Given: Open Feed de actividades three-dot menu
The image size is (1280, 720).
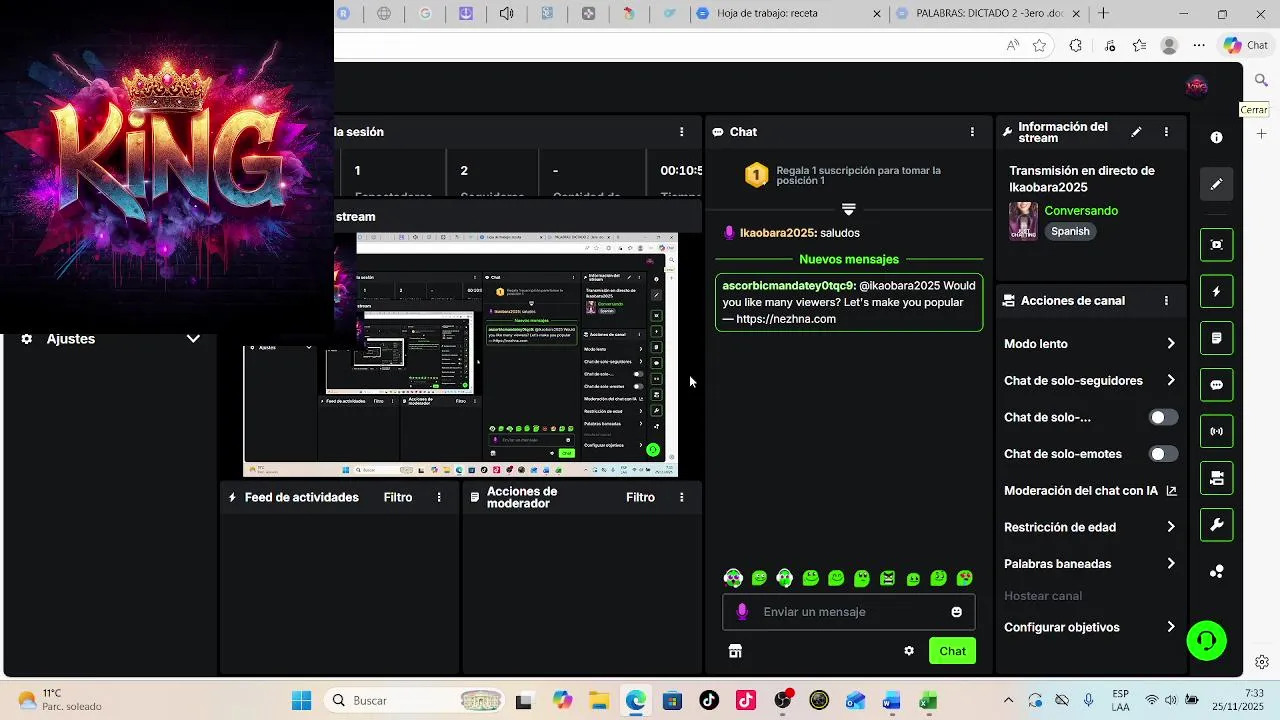Looking at the screenshot, I should pyautogui.click(x=439, y=497).
